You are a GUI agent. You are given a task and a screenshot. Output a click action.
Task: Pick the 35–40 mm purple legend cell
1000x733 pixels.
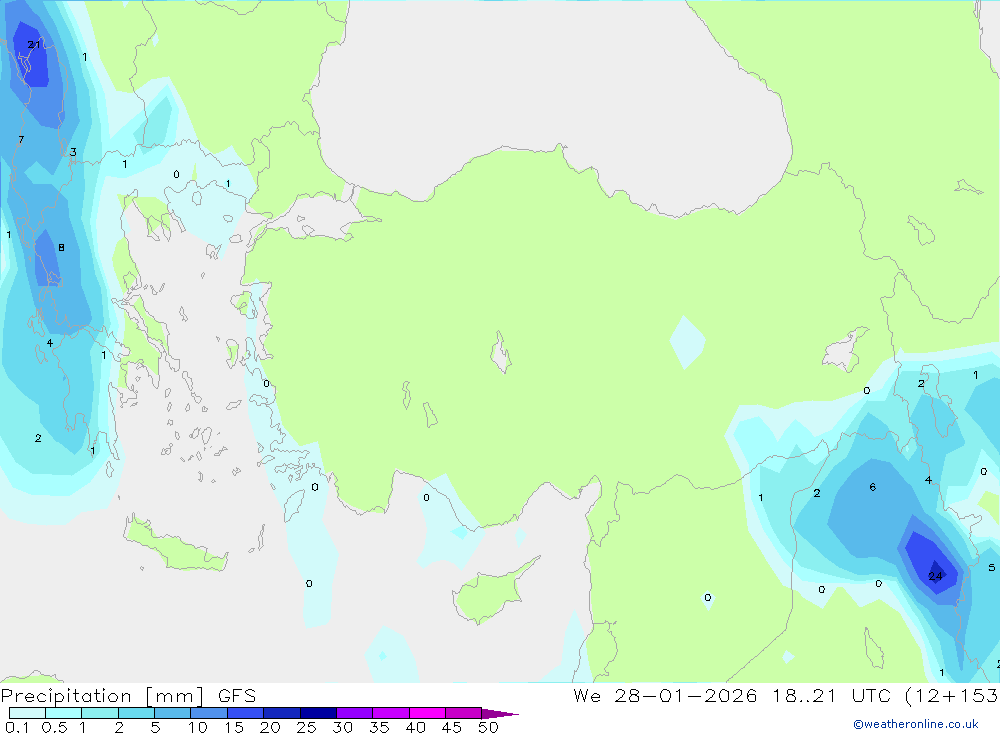pos(390,713)
